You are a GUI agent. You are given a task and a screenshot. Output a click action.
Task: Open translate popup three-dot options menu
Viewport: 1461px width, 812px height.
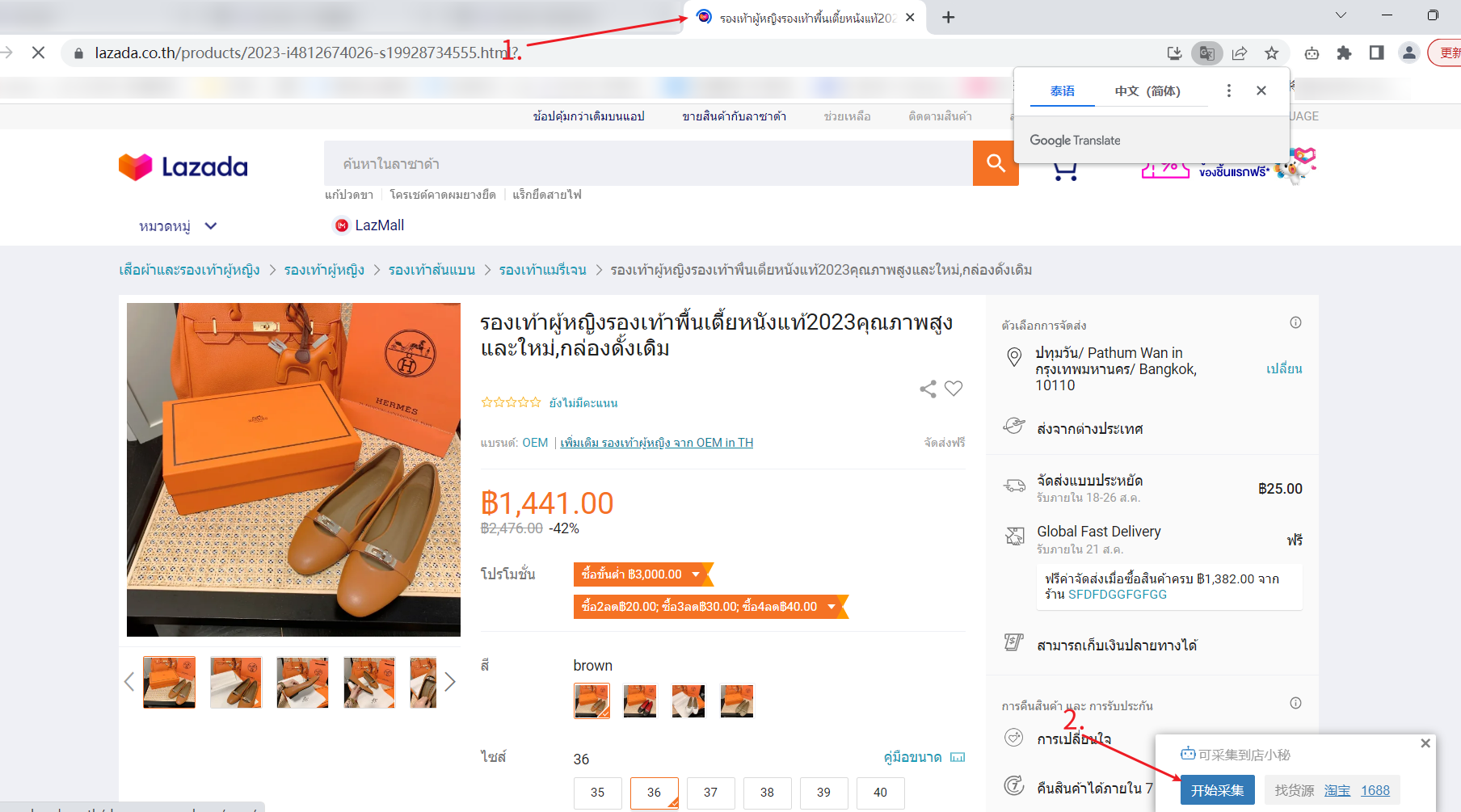pyautogui.click(x=1229, y=90)
